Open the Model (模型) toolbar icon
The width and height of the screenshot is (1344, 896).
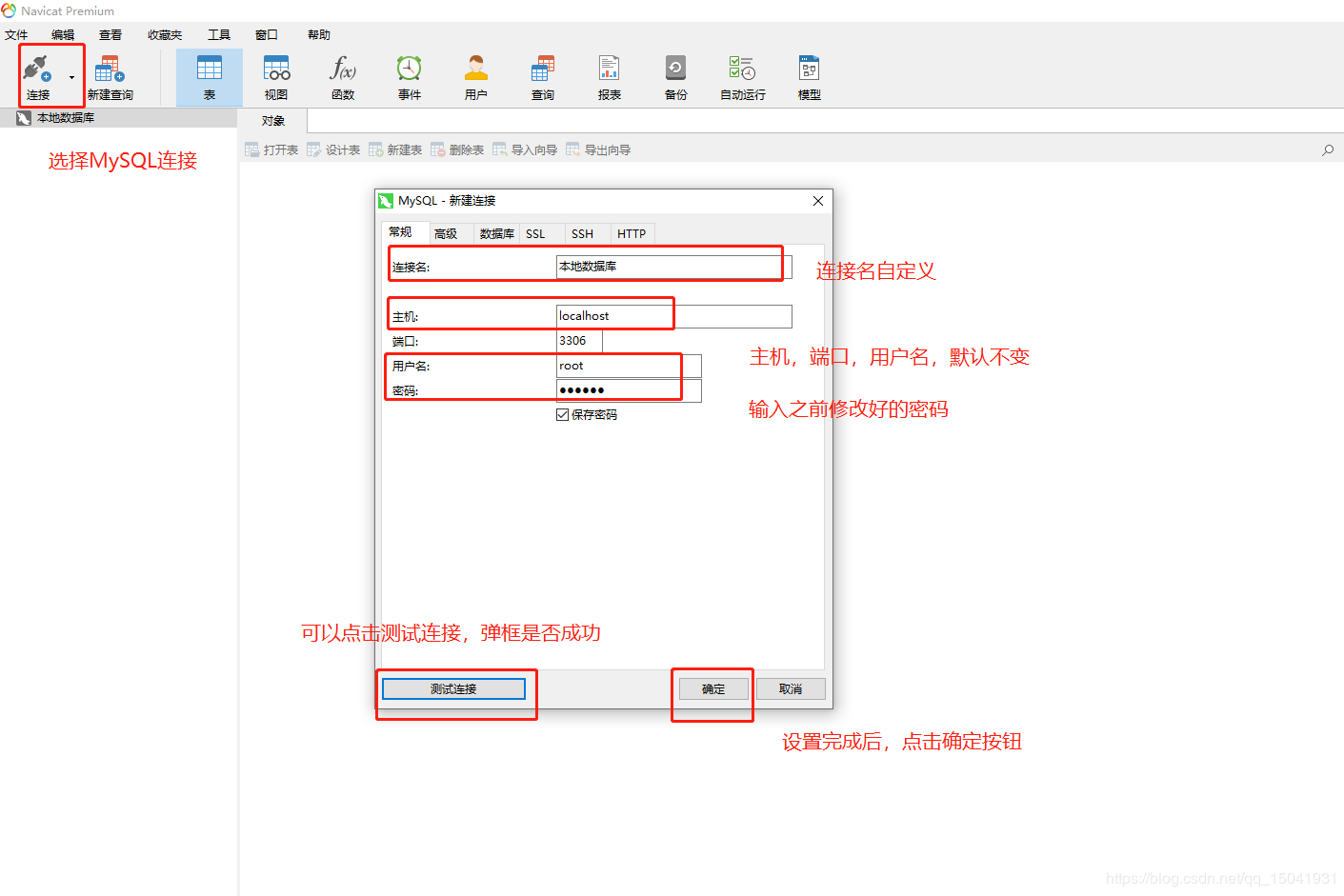(810, 77)
